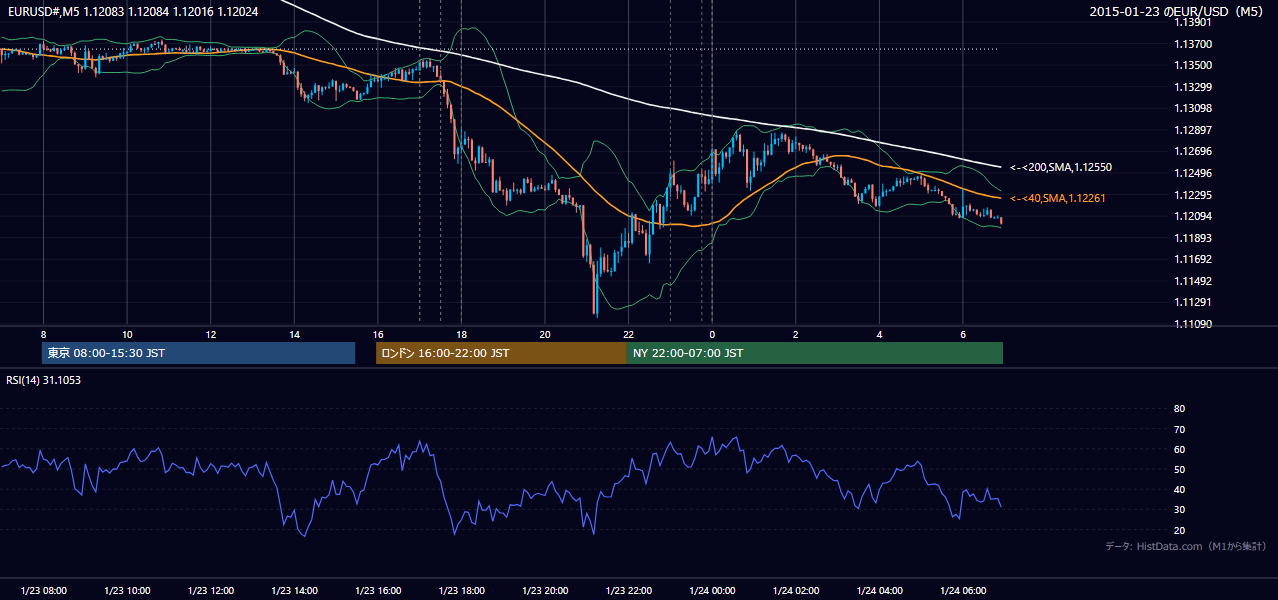Click price axis value 1.12696

1193,151
